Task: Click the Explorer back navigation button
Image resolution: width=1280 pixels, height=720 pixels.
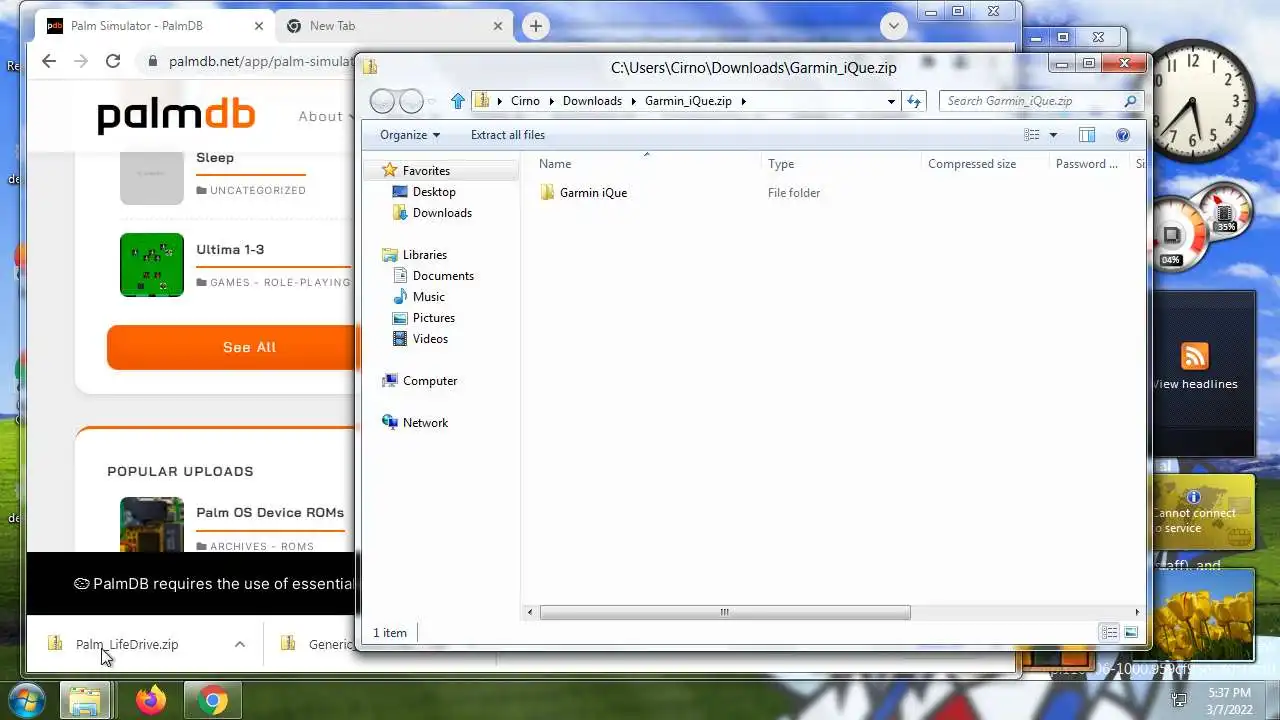Action: tap(382, 101)
